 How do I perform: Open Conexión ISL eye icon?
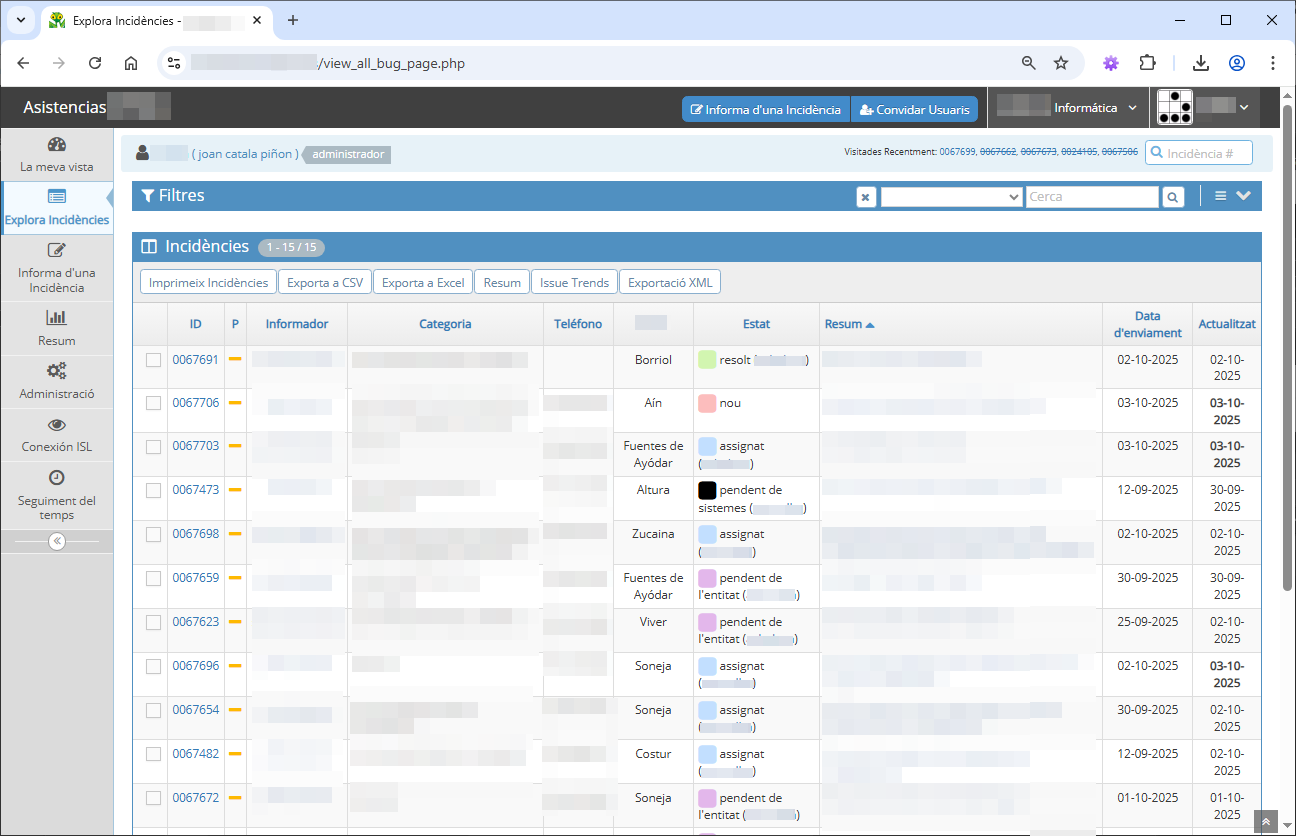point(57,425)
